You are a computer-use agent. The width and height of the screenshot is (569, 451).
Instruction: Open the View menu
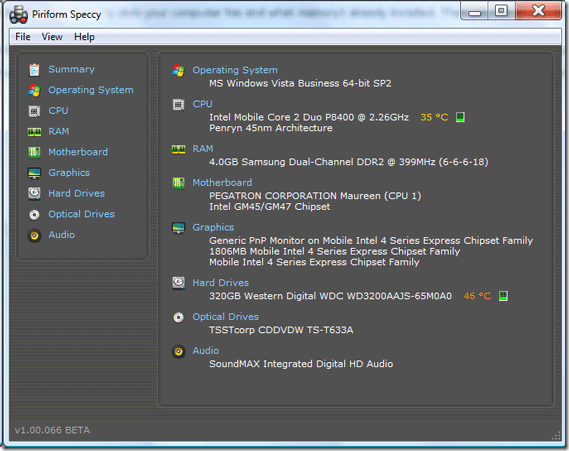pos(52,37)
